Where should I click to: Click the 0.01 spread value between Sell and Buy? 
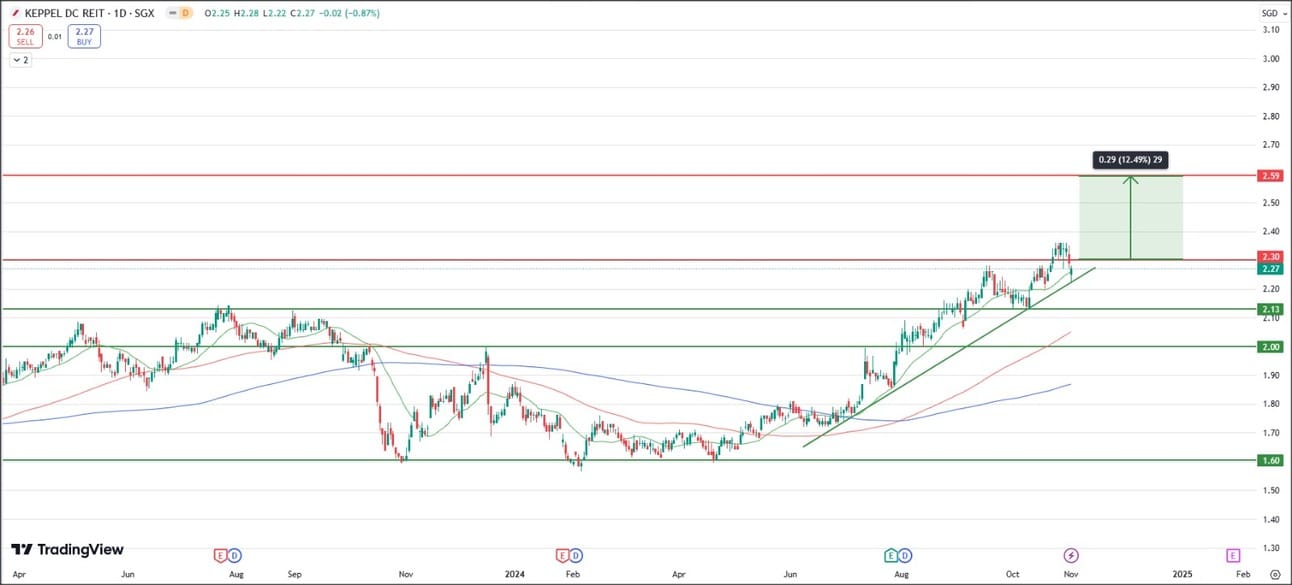click(55, 37)
